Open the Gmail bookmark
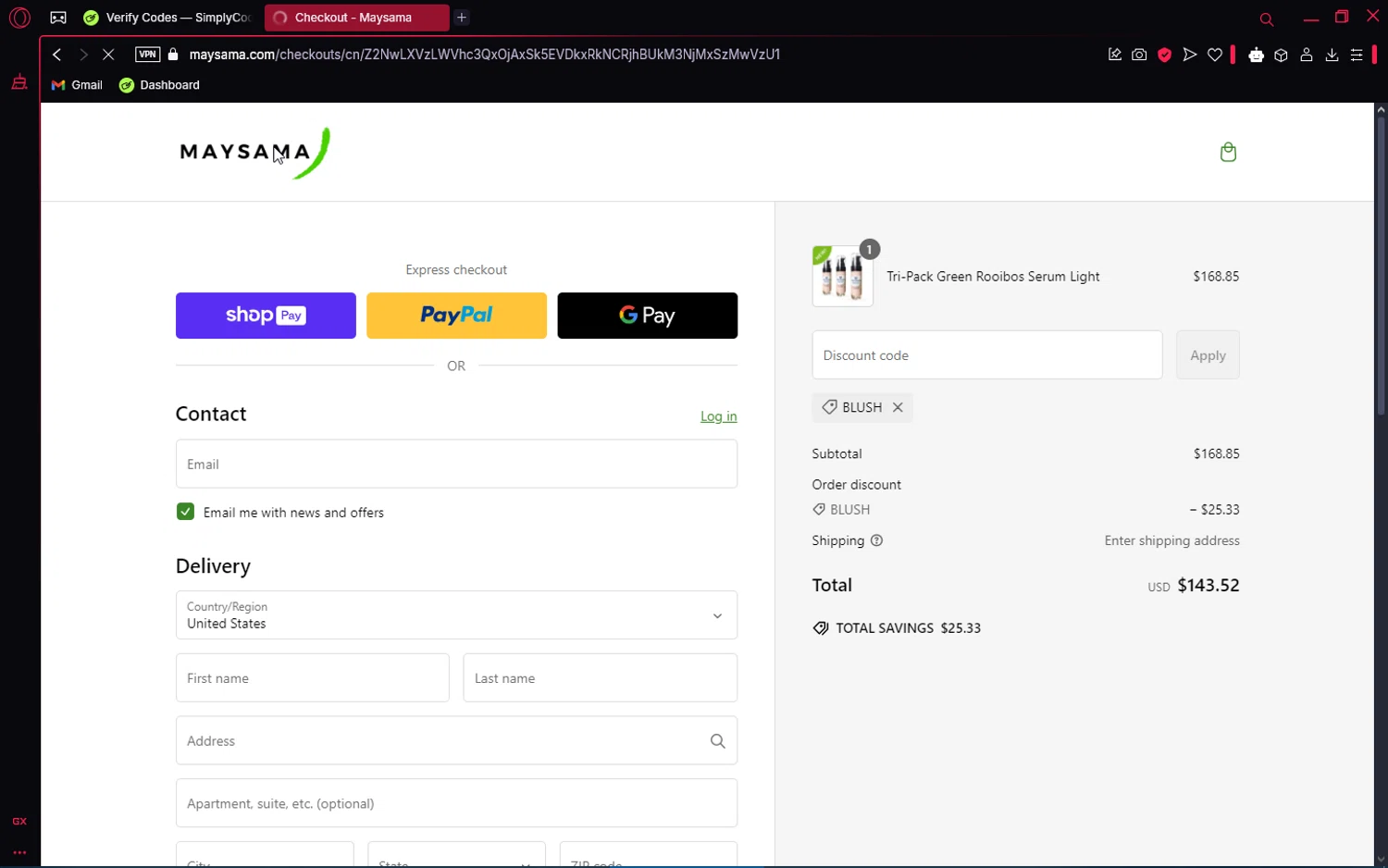This screenshot has height=868, width=1388. [x=77, y=85]
